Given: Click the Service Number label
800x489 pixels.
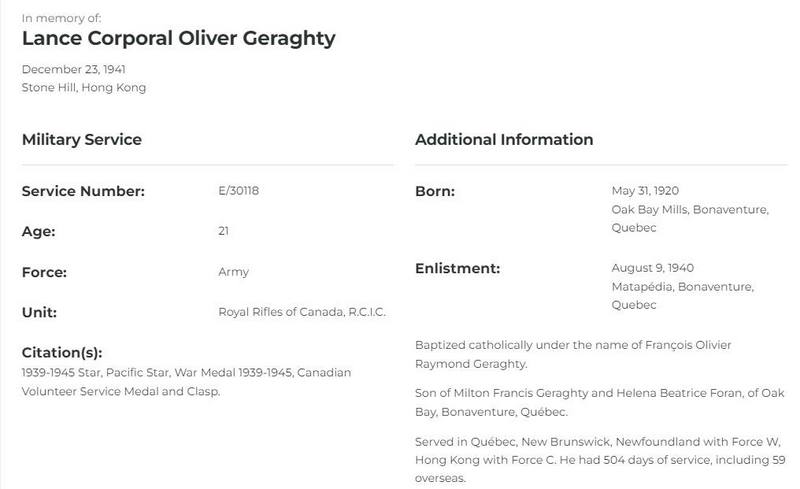Looking at the screenshot, I should click(83, 191).
